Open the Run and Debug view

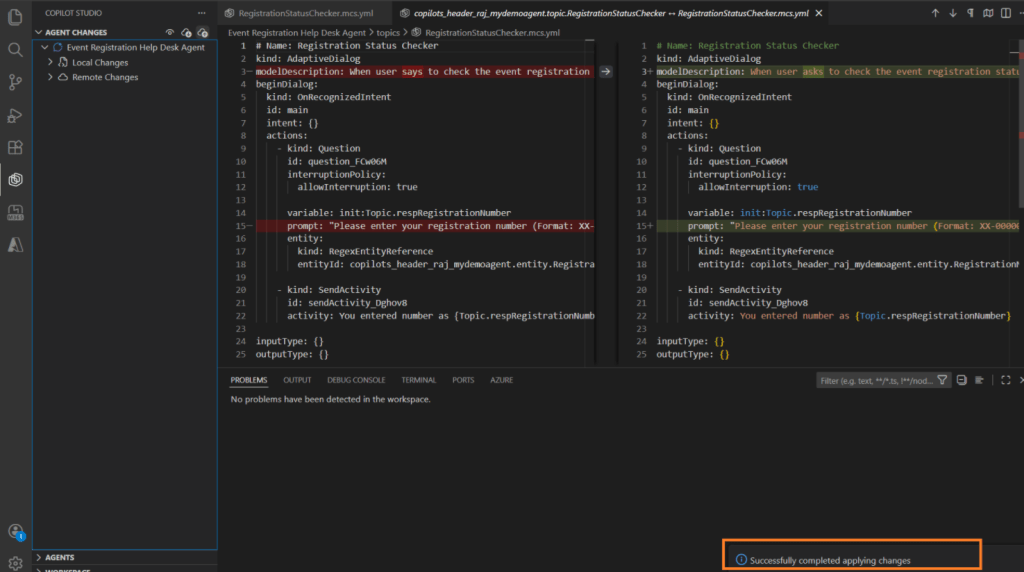click(15, 115)
